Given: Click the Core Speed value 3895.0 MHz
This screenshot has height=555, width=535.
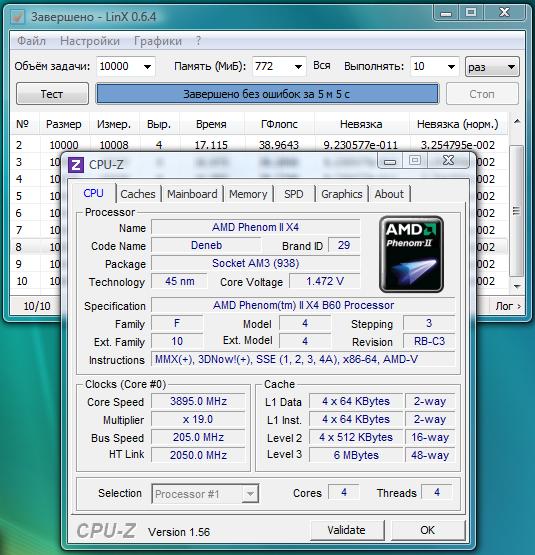Looking at the screenshot, I should coord(198,401).
